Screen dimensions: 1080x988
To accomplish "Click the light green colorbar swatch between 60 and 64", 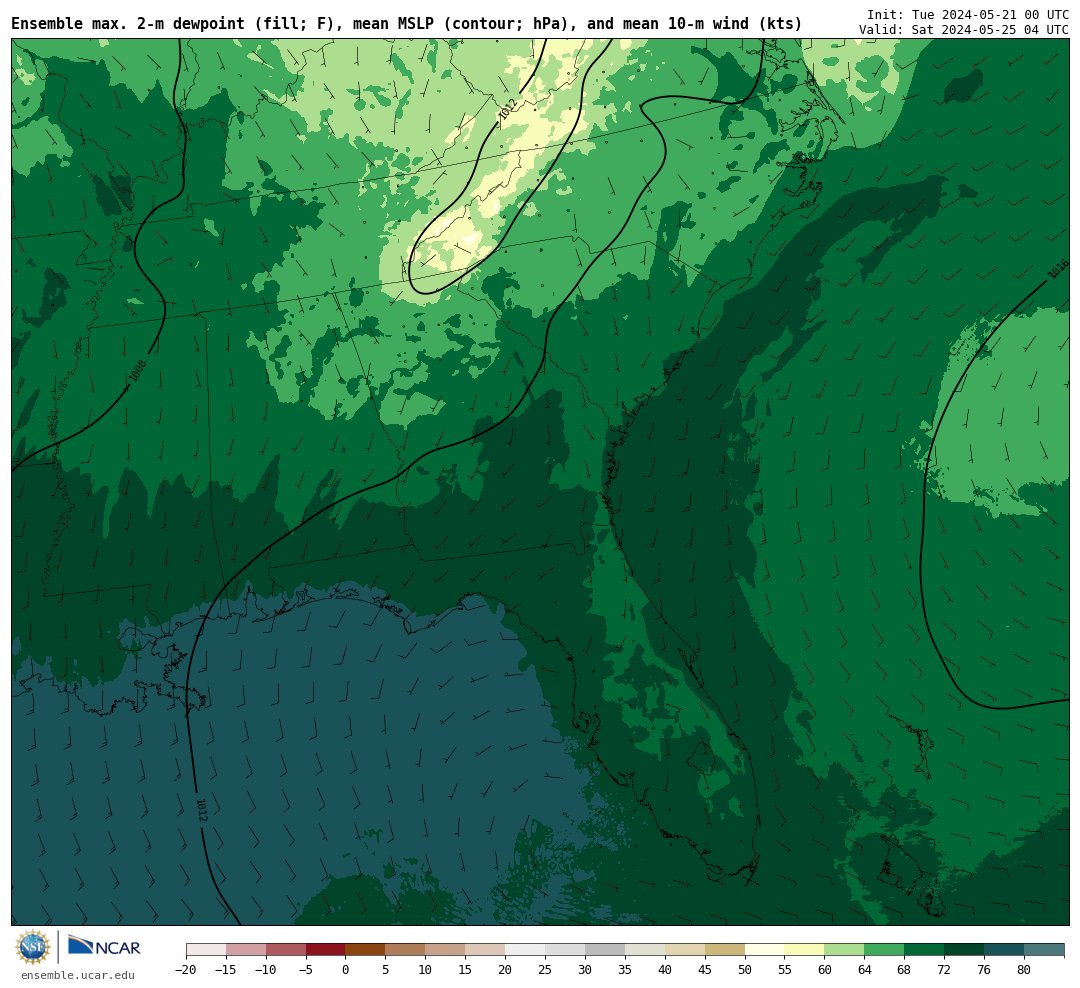I will pyautogui.click(x=844, y=950).
